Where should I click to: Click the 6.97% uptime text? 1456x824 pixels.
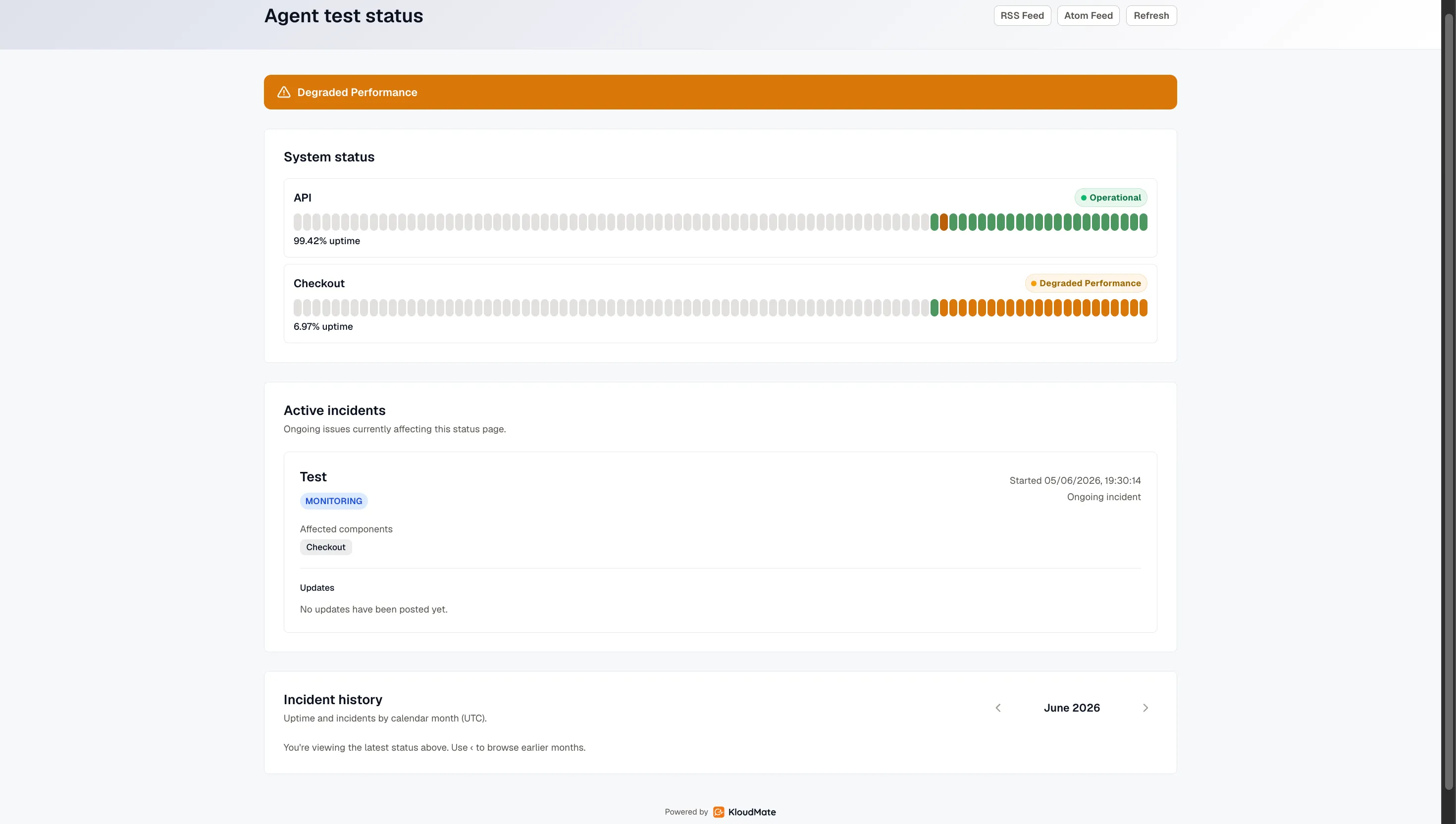323,326
